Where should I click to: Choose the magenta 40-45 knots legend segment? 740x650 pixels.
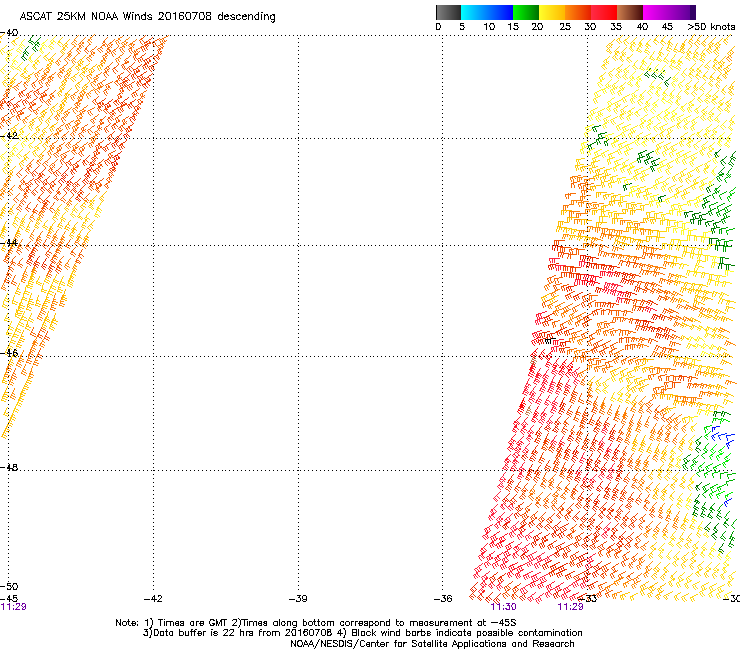click(656, 12)
